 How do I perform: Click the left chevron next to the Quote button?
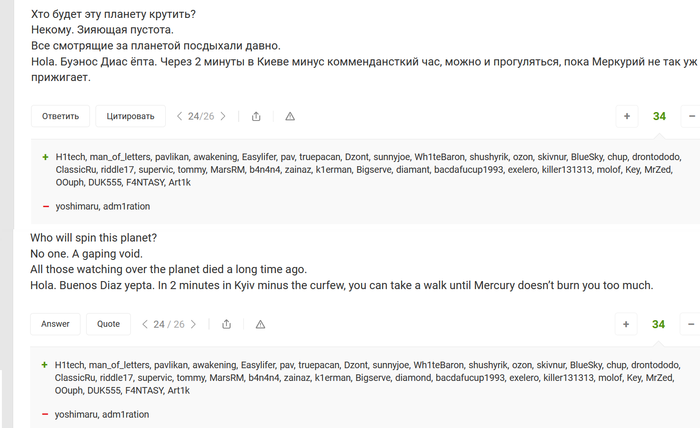pyautogui.click(x=145, y=324)
